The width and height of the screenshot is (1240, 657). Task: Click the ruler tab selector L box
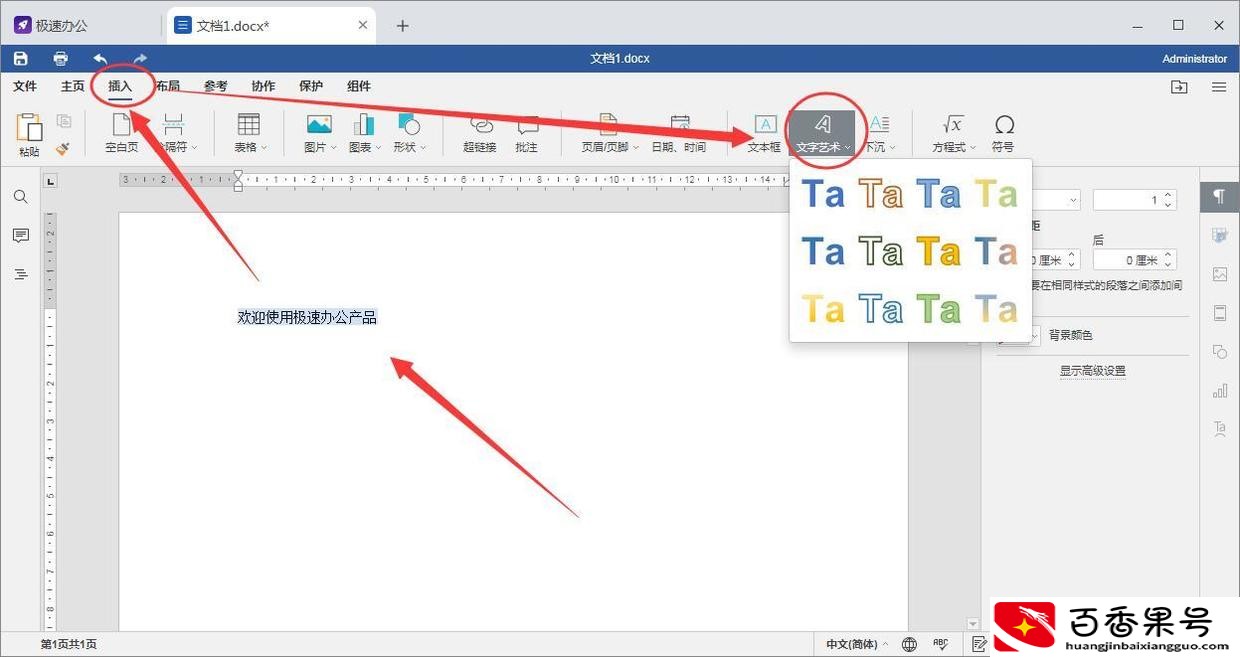click(x=51, y=181)
